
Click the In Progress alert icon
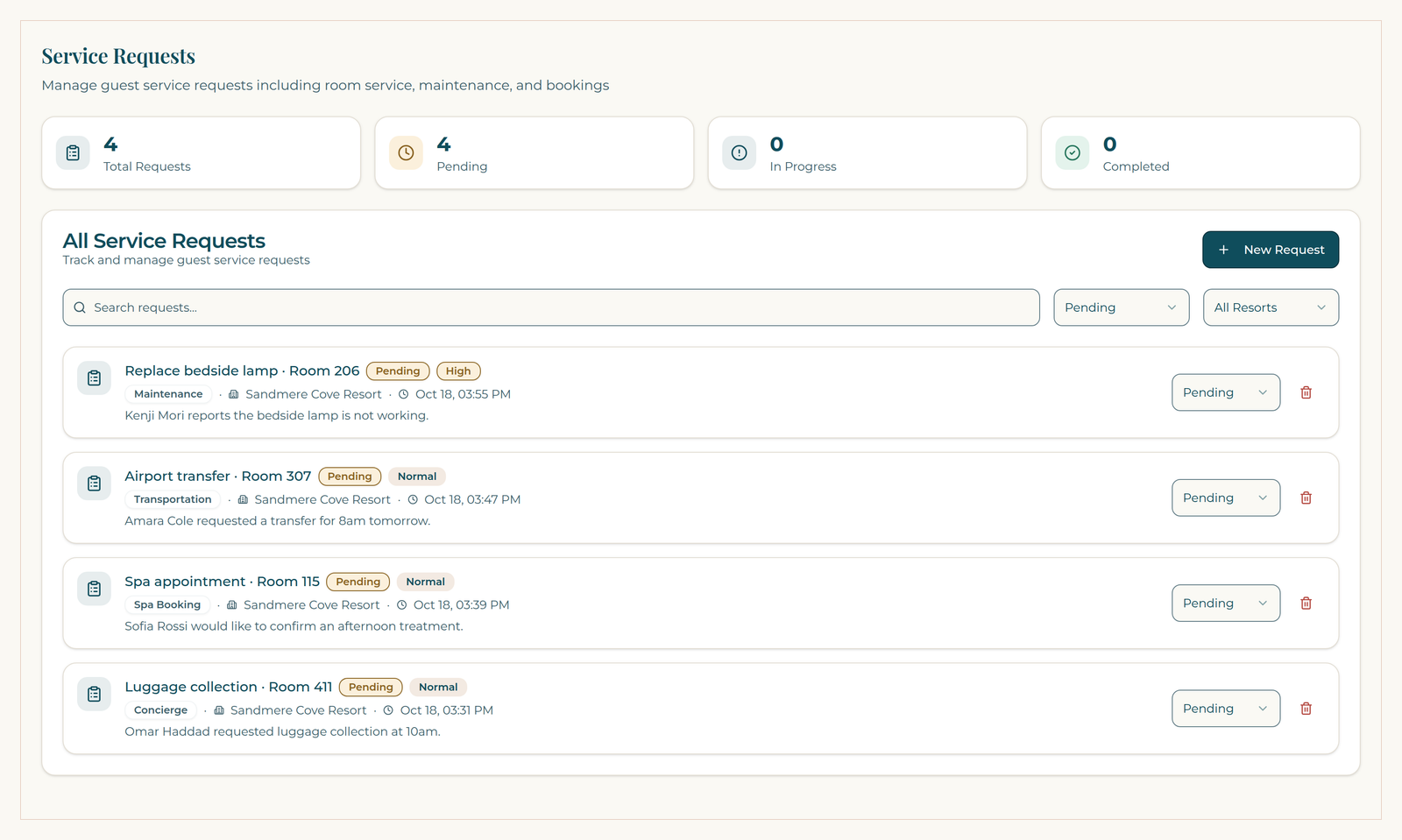click(740, 152)
